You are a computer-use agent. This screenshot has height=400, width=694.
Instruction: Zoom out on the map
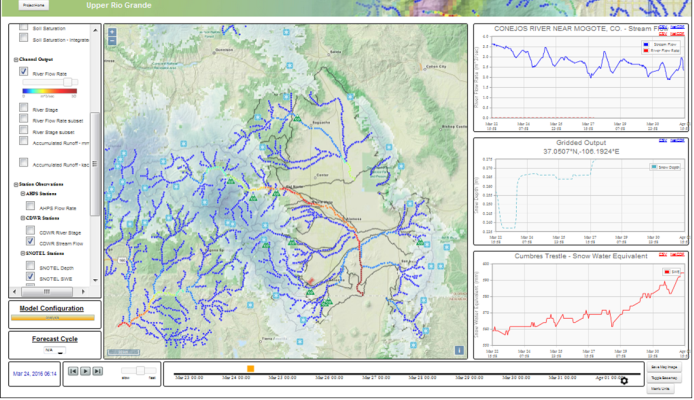[x=112, y=44]
